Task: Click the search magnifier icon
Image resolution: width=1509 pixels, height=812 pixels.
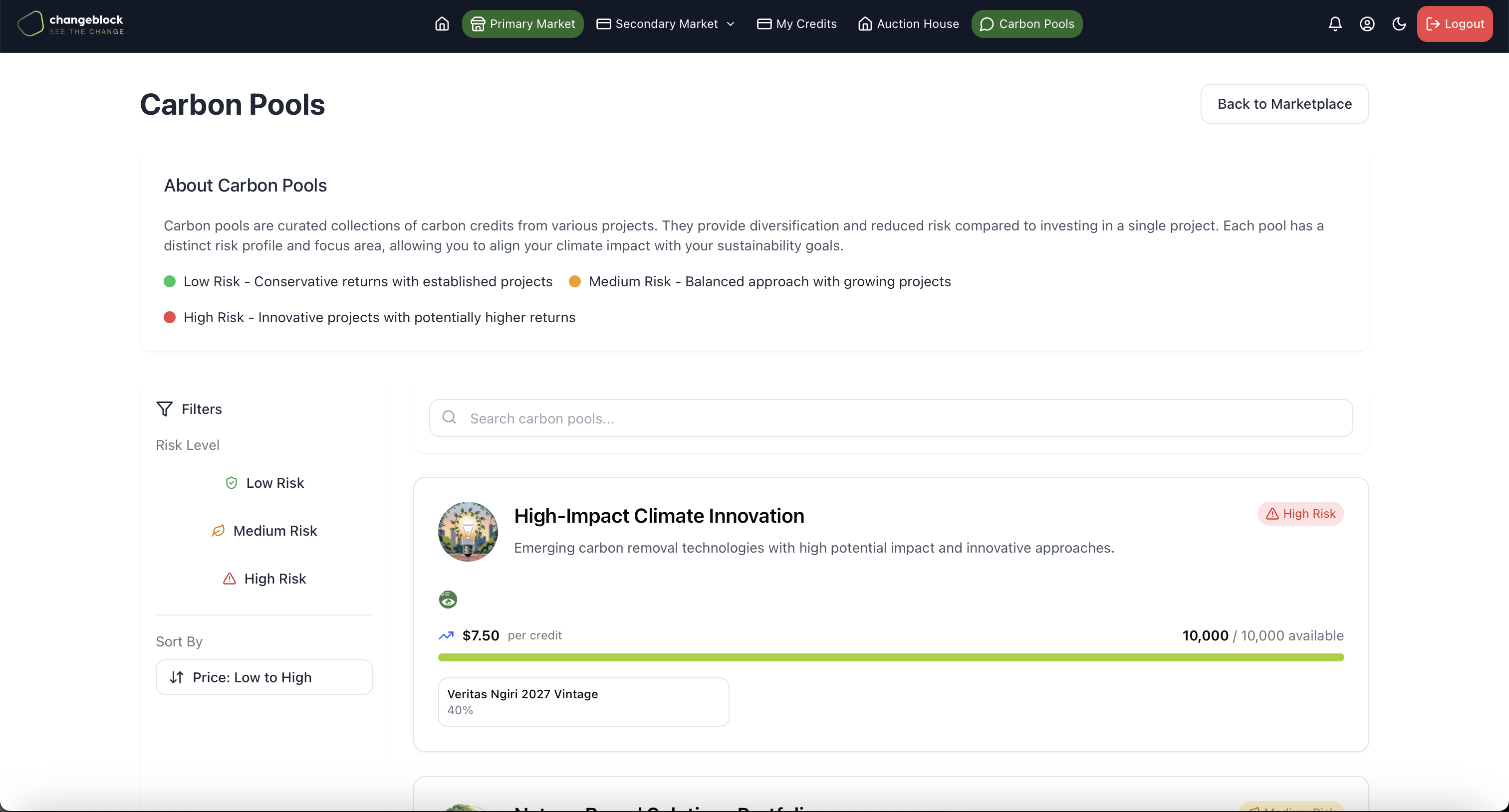Action: tap(449, 417)
